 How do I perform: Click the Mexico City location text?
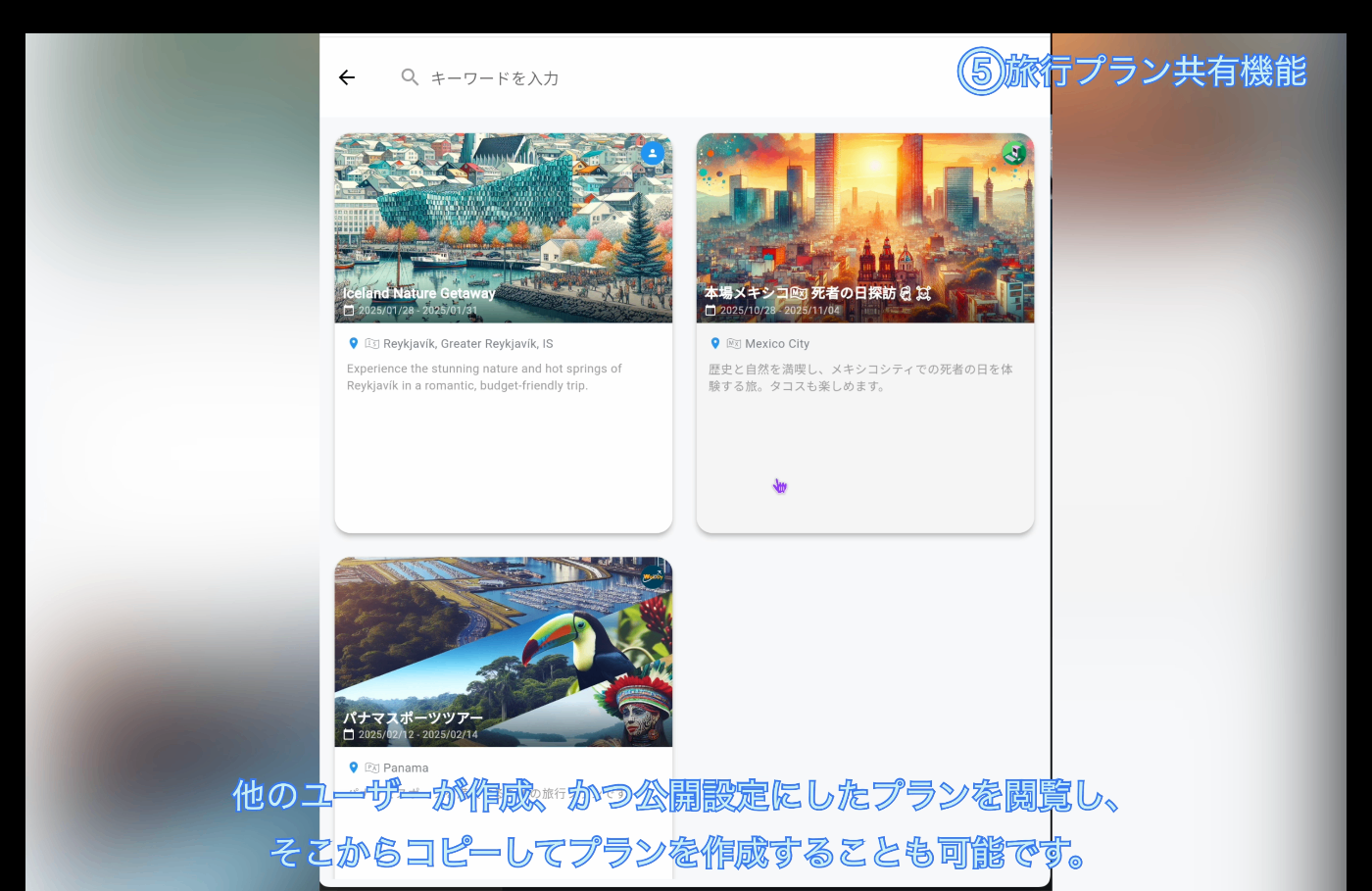777,344
